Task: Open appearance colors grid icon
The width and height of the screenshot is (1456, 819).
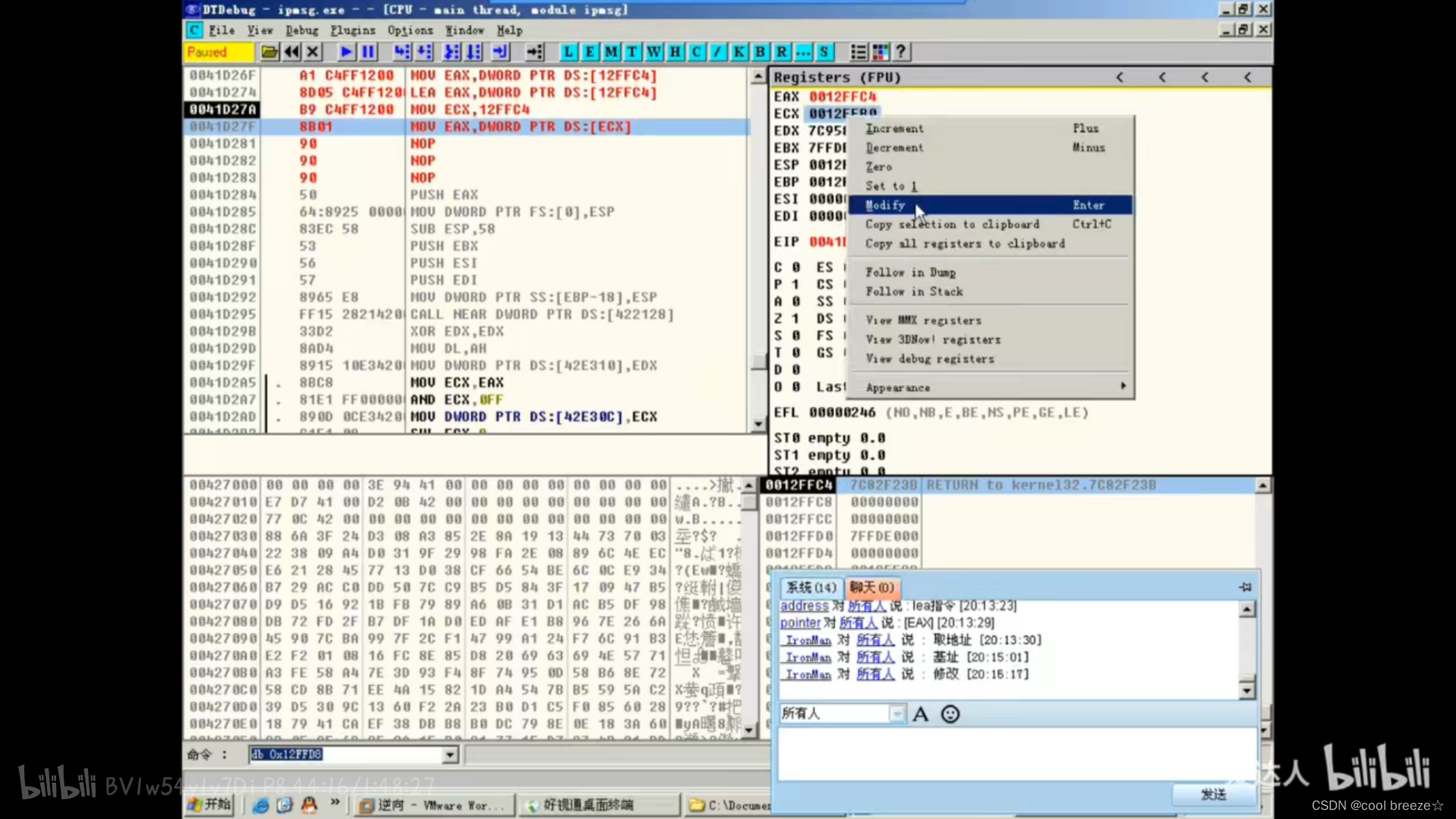Action: (x=880, y=52)
